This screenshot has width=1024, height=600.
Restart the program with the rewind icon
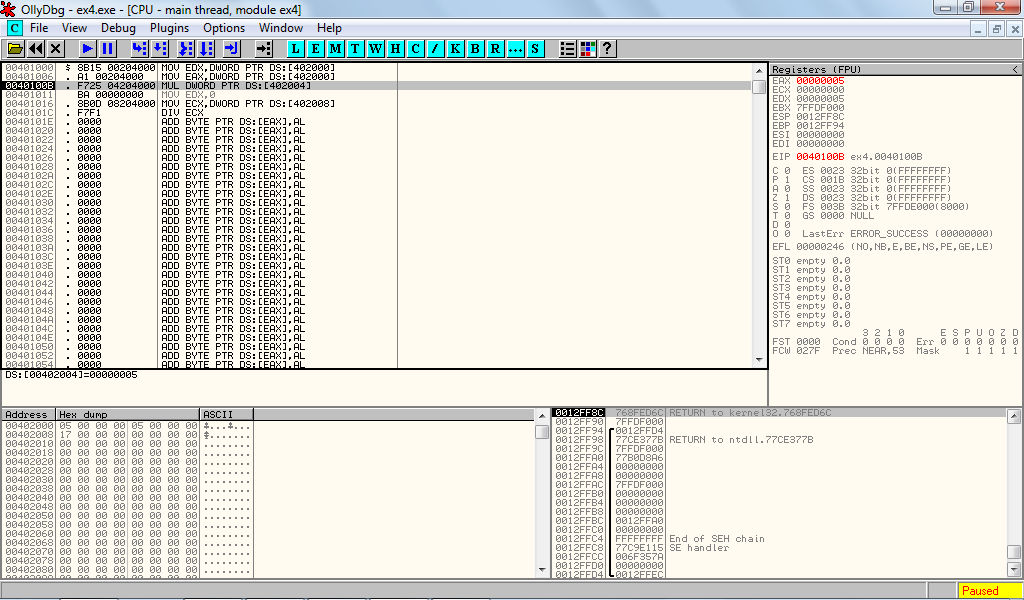[x=36, y=48]
